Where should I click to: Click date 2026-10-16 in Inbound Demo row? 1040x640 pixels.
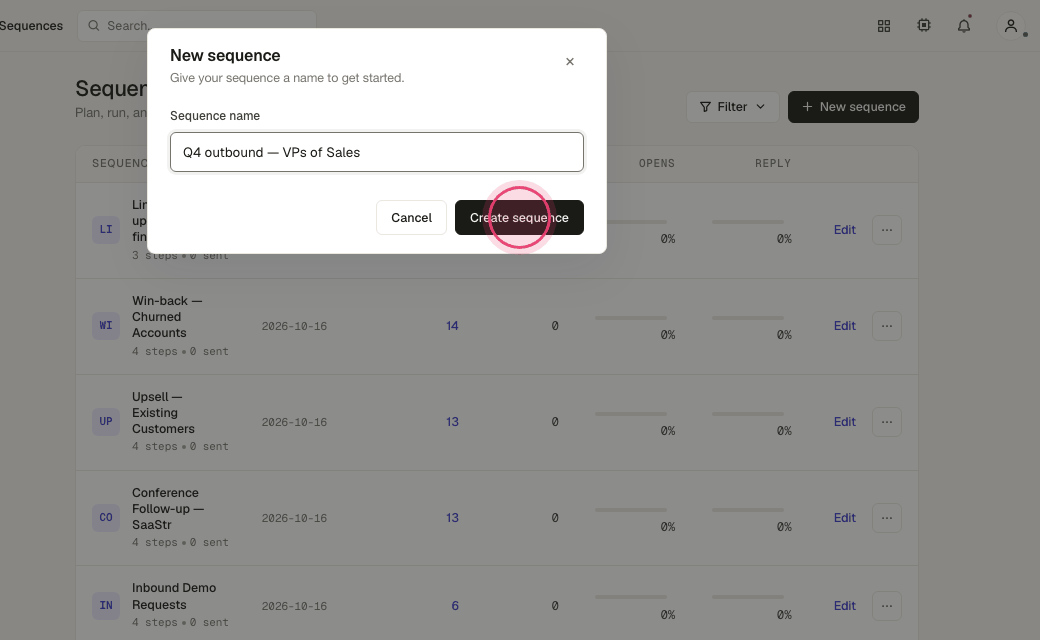(x=294, y=606)
